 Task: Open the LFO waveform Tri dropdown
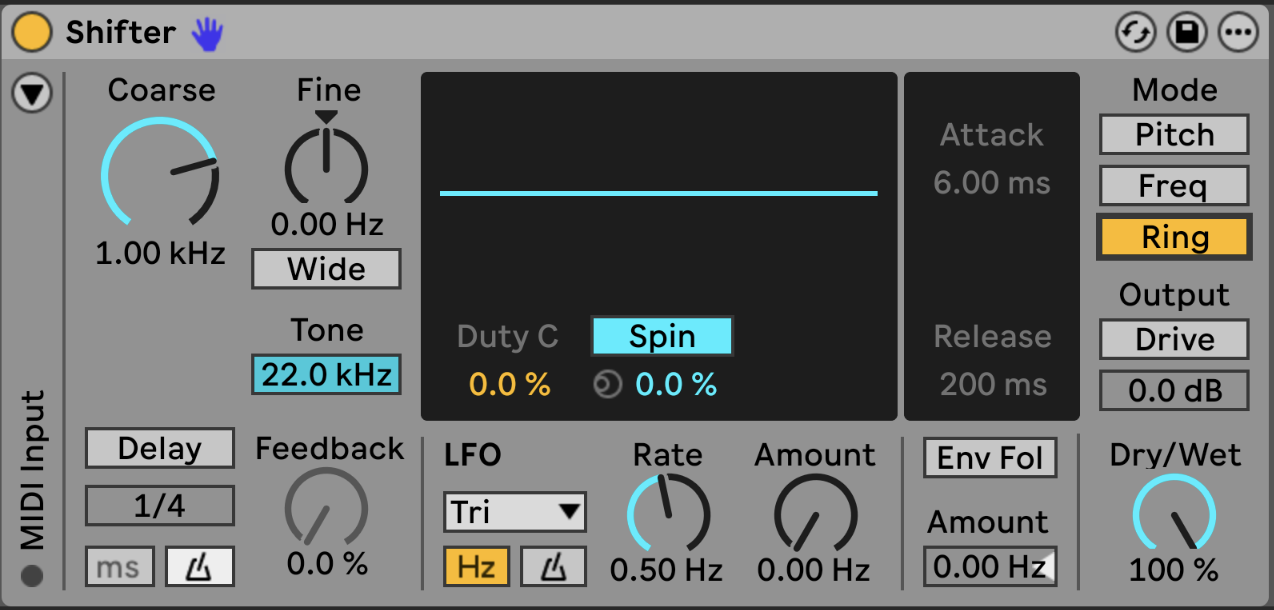515,512
